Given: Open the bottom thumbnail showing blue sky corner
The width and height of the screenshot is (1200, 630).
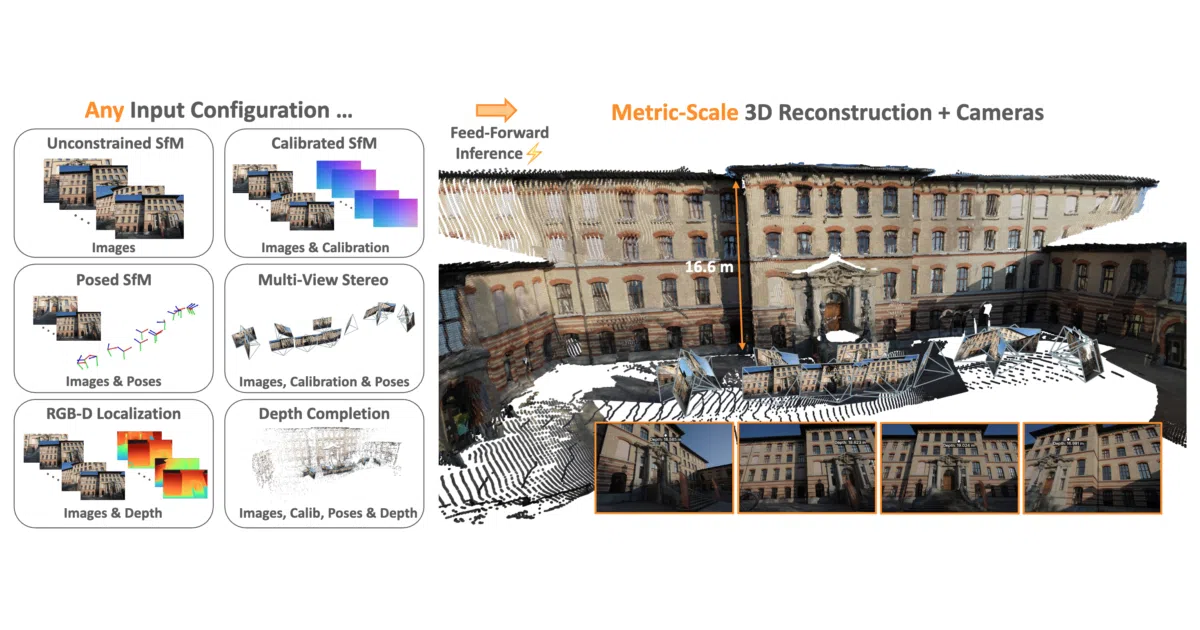Looking at the screenshot, I should 664,468.
